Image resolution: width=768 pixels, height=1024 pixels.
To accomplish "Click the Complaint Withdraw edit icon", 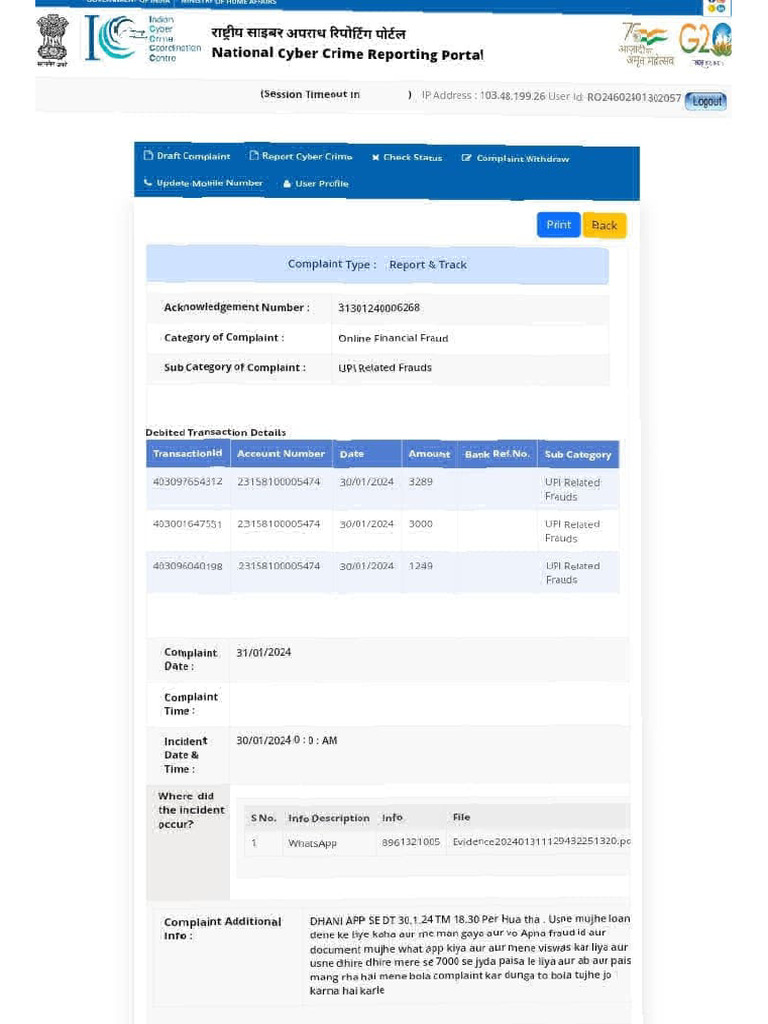I will [466, 158].
